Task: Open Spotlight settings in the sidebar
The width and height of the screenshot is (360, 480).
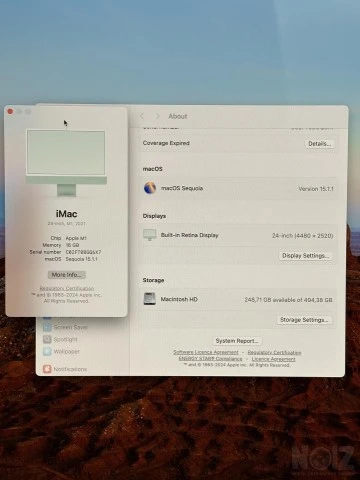Action: pos(60,339)
